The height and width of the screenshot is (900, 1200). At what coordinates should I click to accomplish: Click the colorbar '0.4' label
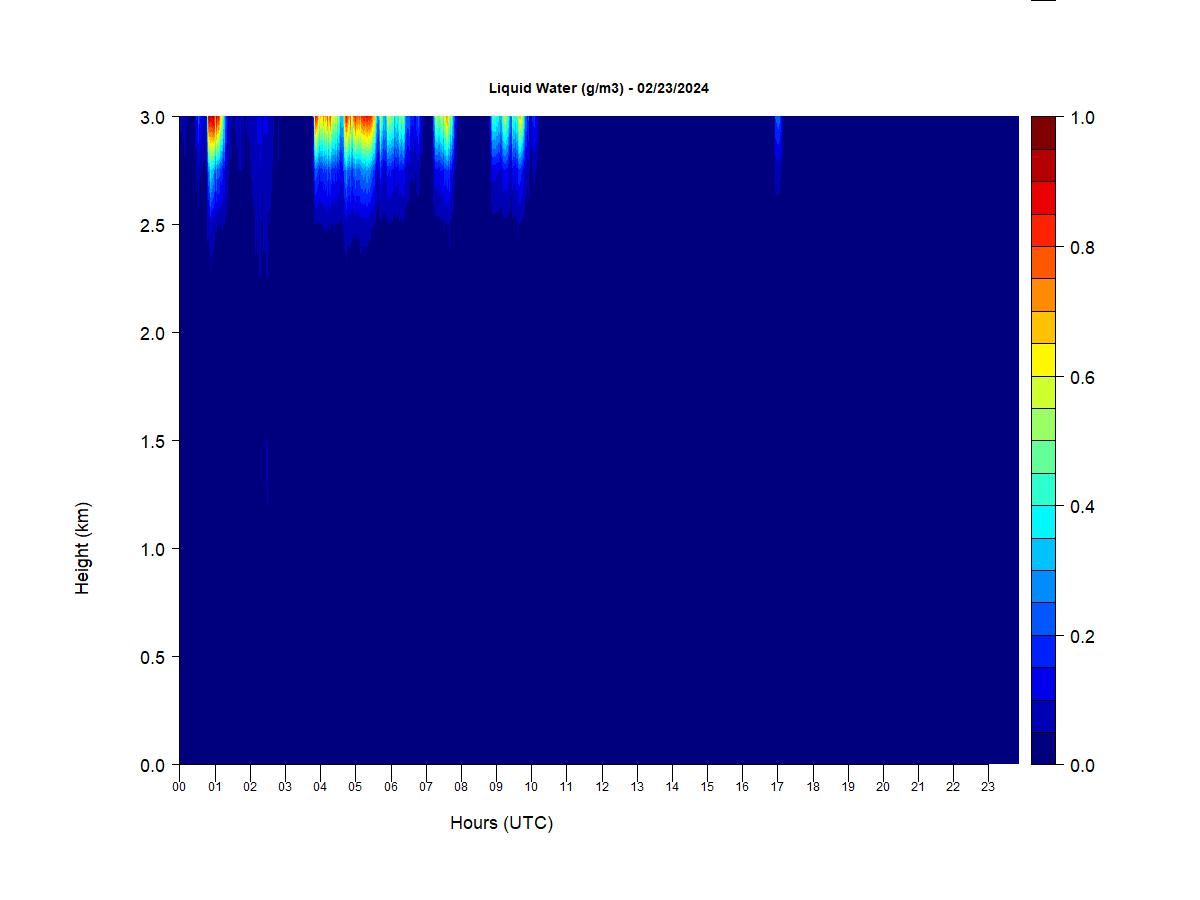(1082, 507)
